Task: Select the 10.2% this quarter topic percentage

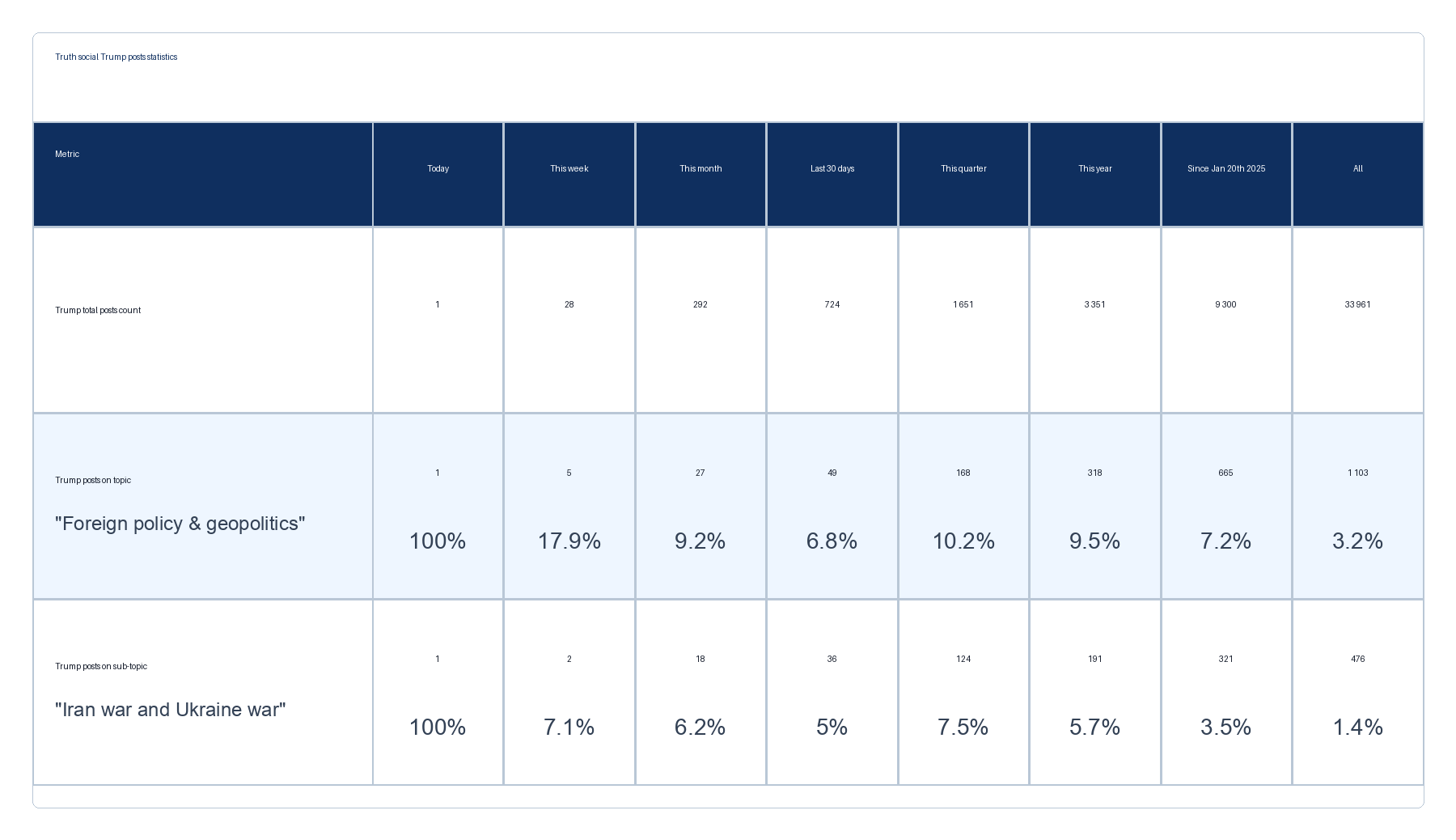Action: pos(963,541)
